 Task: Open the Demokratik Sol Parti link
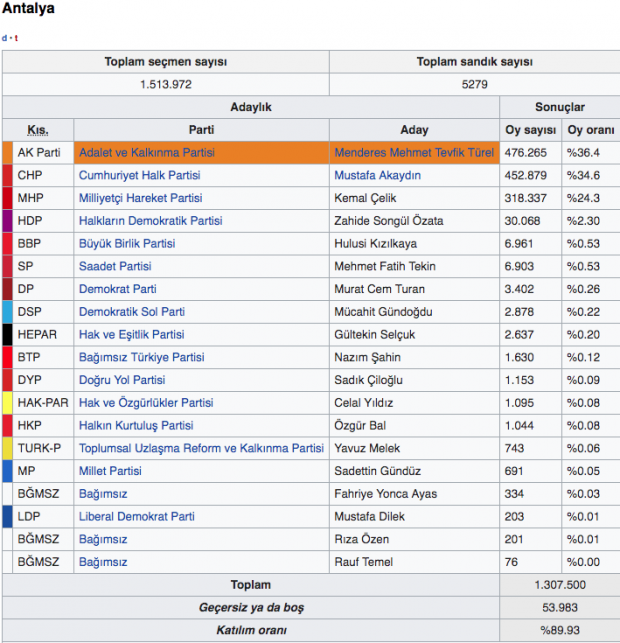tap(132, 312)
